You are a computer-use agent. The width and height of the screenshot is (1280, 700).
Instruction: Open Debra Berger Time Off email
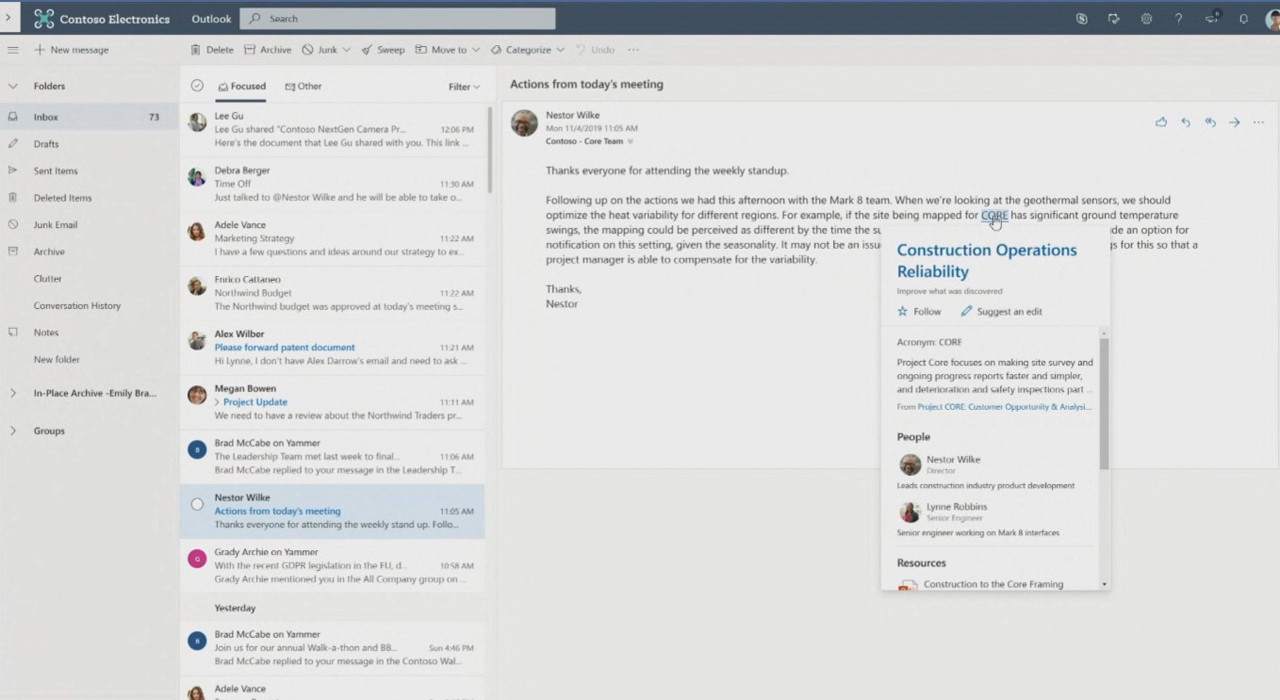tap(332, 184)
